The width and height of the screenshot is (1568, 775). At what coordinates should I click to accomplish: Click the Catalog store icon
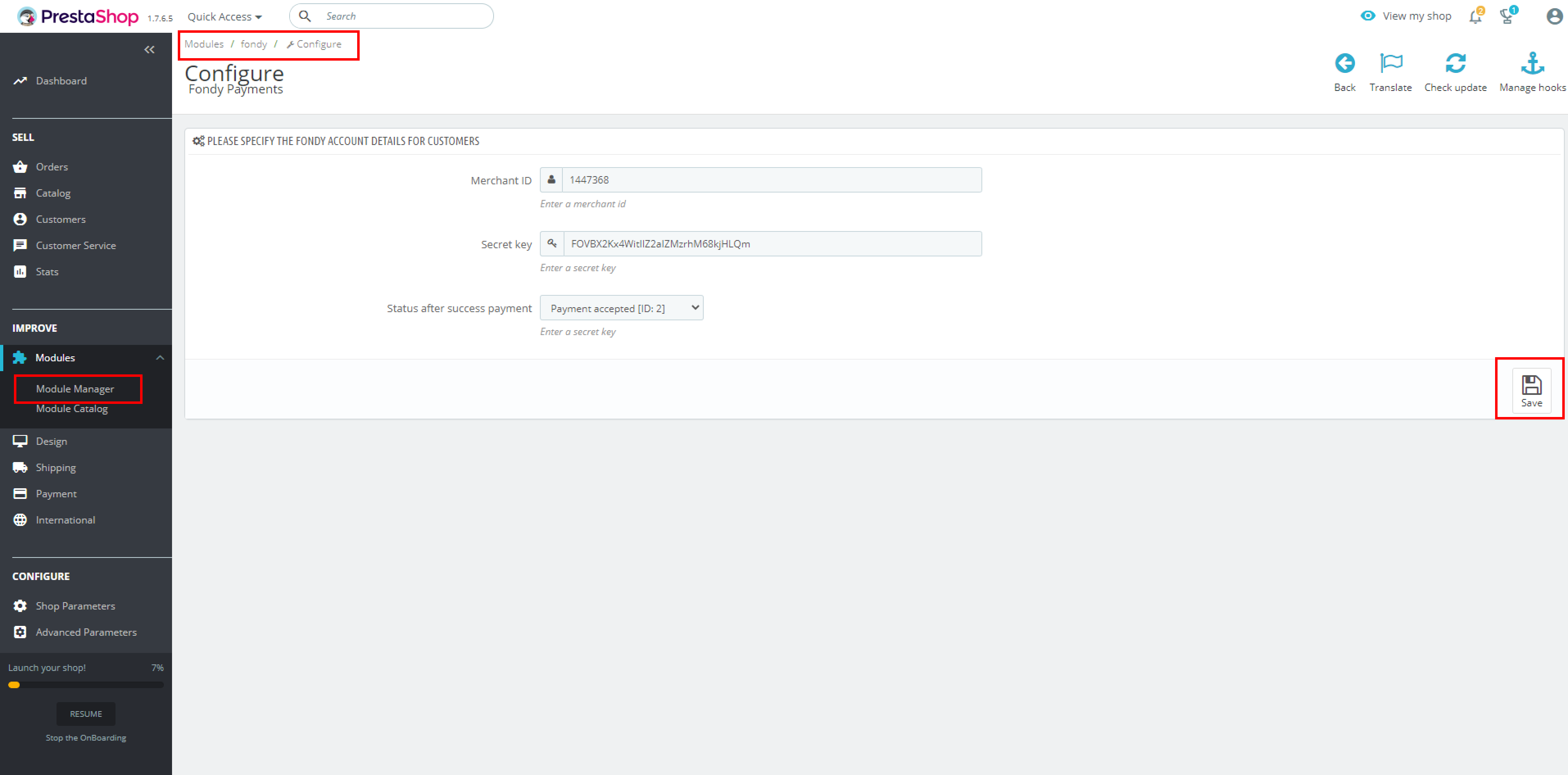click(20, 193)
